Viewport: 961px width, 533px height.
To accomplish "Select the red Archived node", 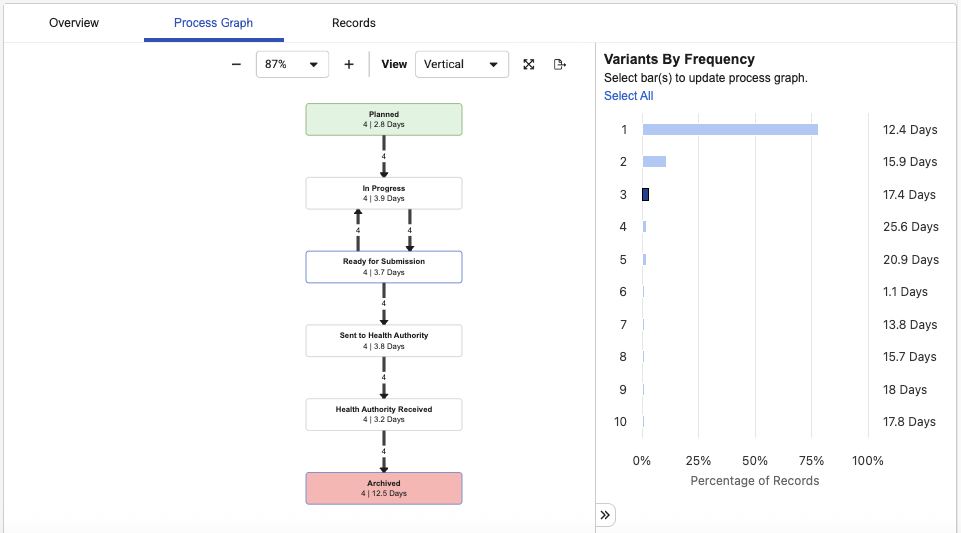I will (384, 488).
